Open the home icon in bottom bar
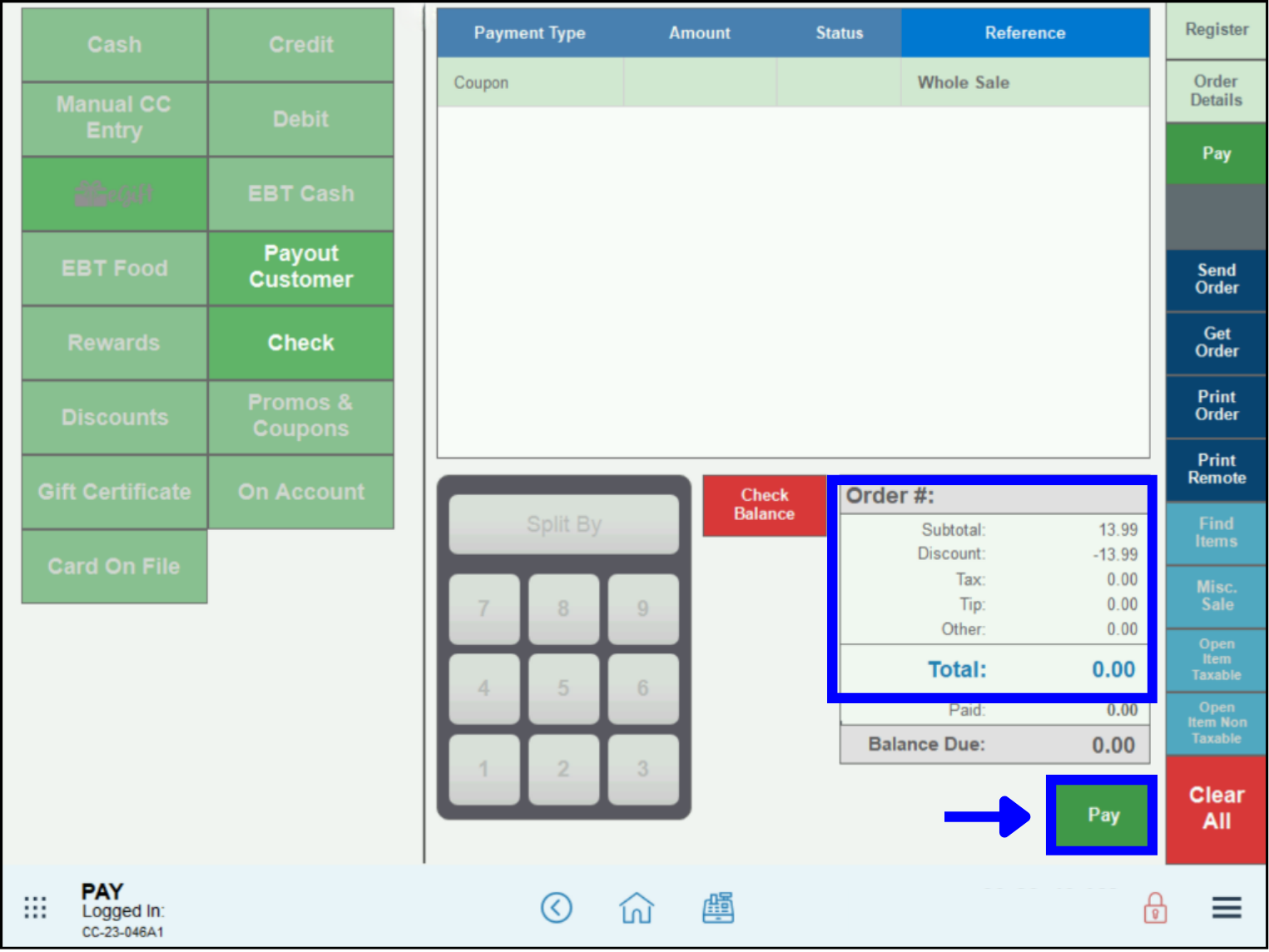1269x952 pixels. pos(637,907)
